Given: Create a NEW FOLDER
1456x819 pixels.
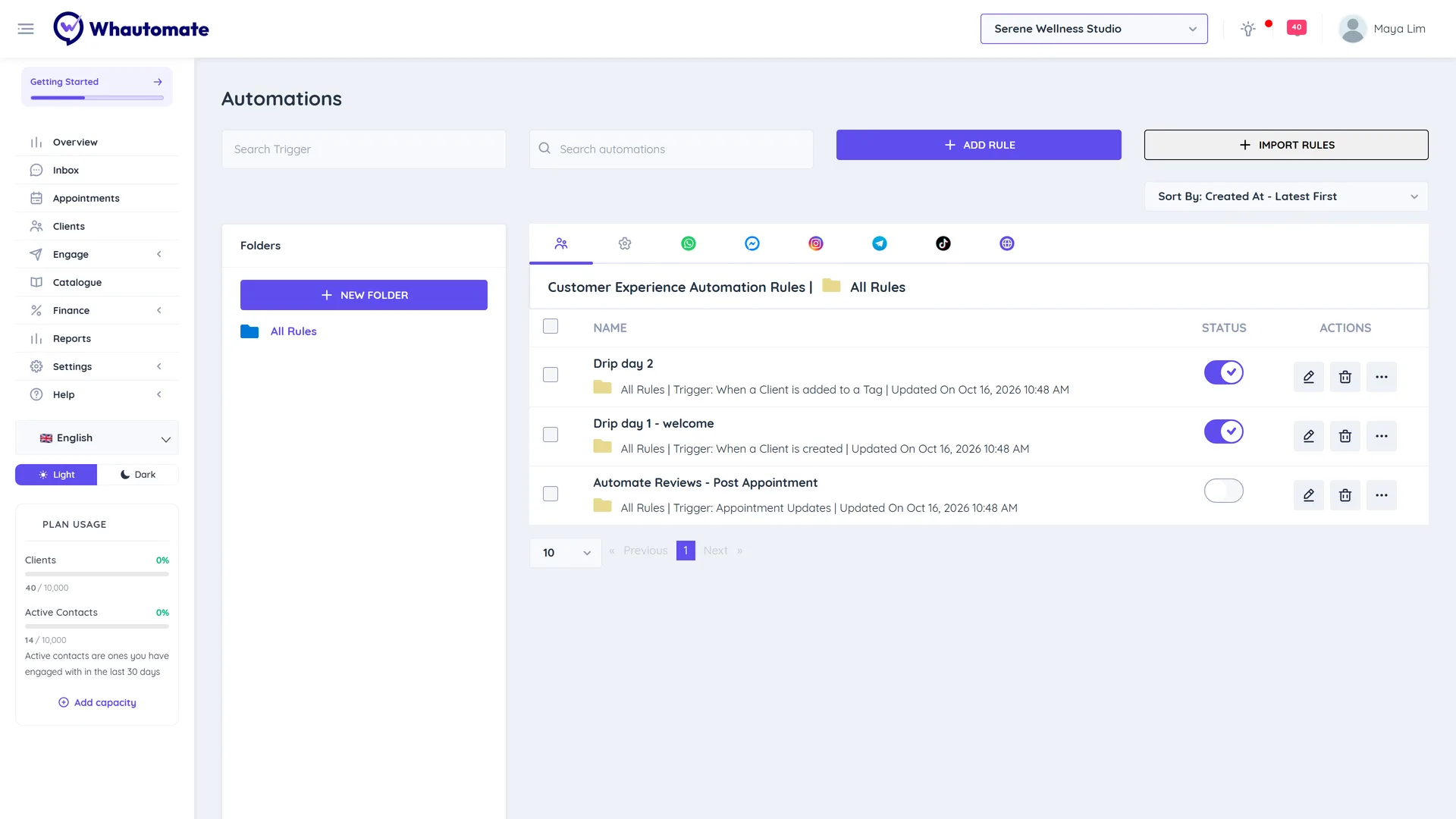Looking at the screenshot, I should (364, 295).
